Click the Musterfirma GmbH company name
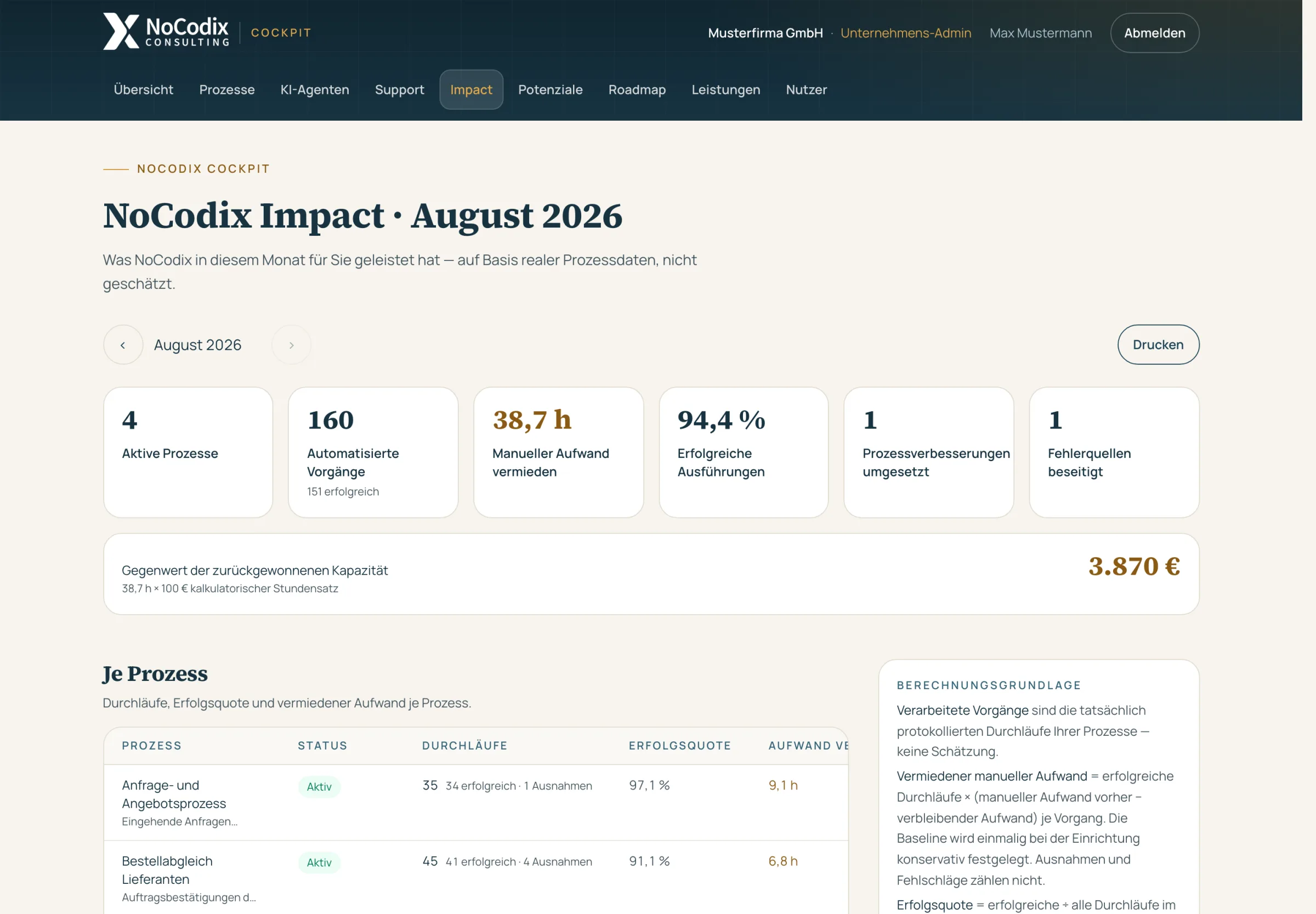1316x914 pixels. (765, 33)
